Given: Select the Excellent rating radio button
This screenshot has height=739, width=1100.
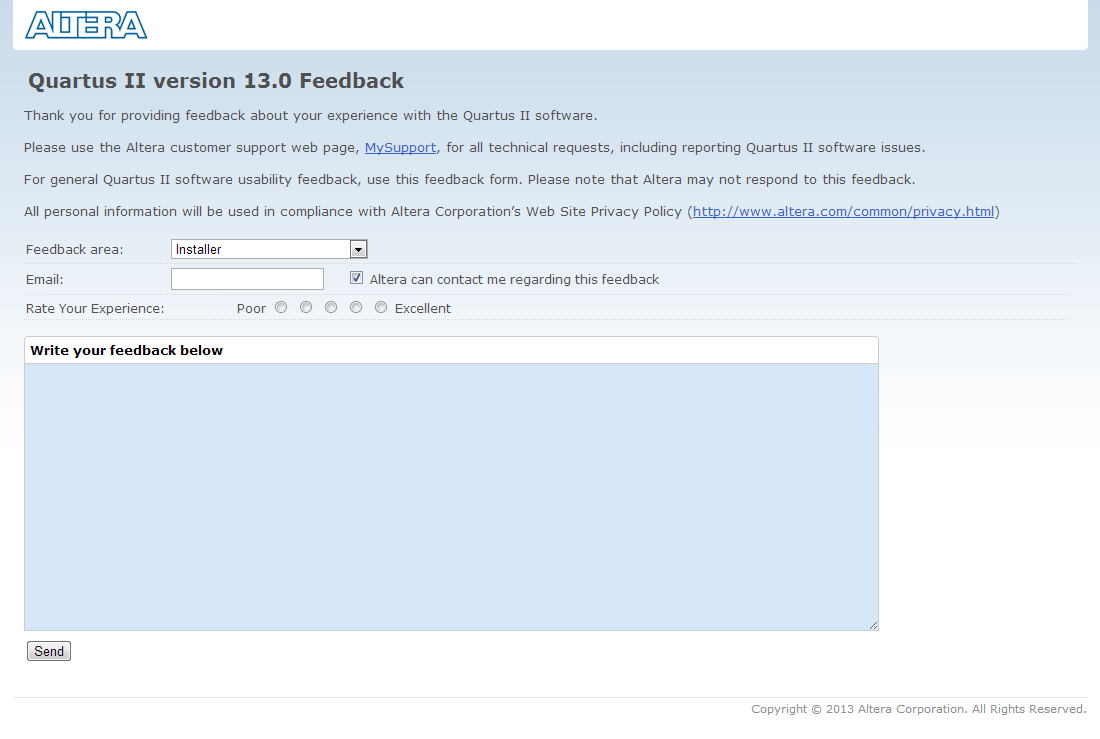Looking at the screenshot, I should pos(381,307).
